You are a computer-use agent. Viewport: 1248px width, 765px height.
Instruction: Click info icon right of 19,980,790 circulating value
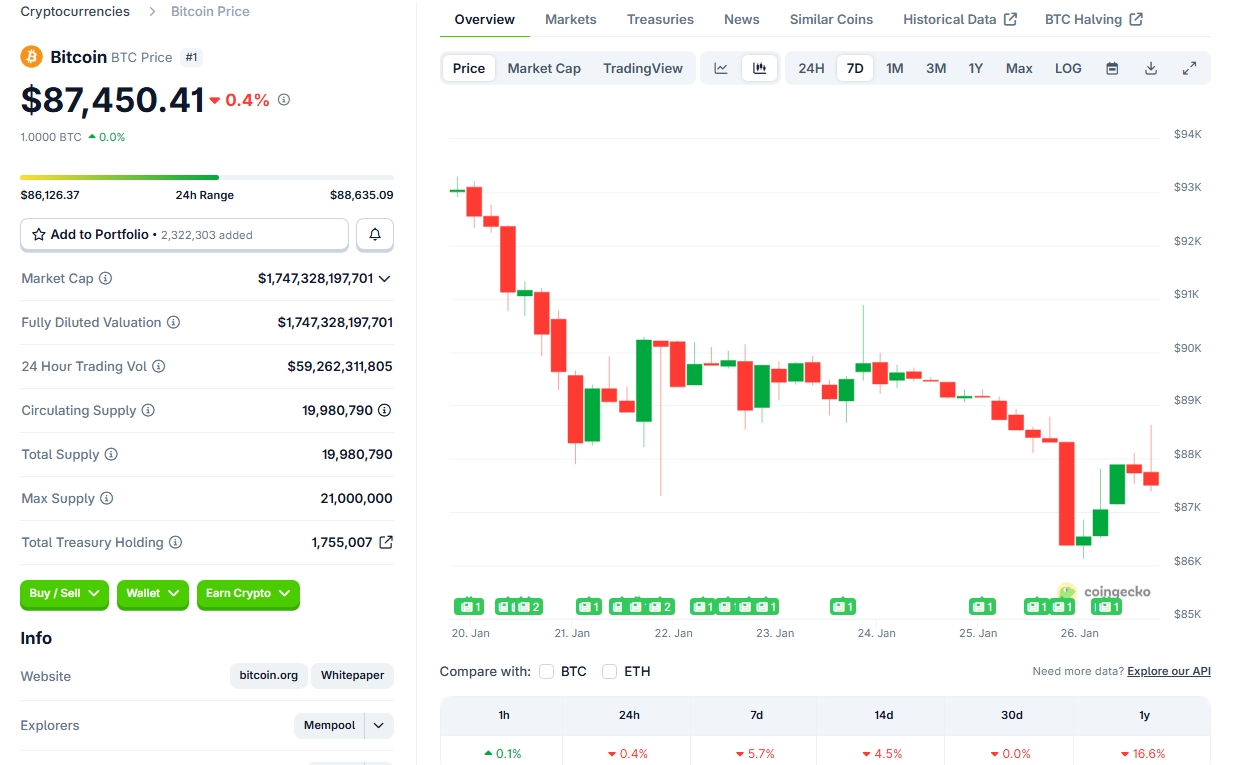pos(385,410)
